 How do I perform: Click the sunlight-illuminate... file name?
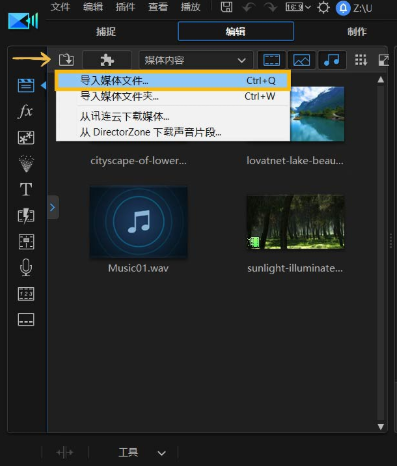[x=295, y=268]
